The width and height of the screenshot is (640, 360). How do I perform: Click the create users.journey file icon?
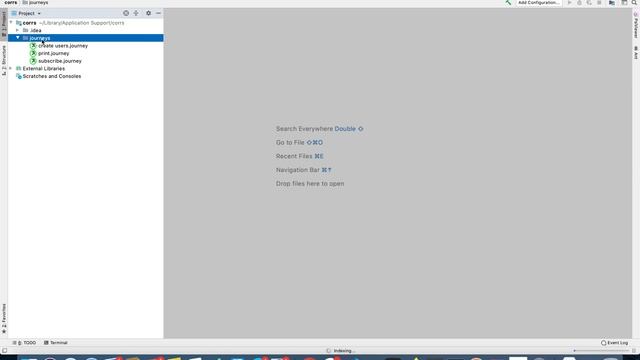click(x=33, y=46)
